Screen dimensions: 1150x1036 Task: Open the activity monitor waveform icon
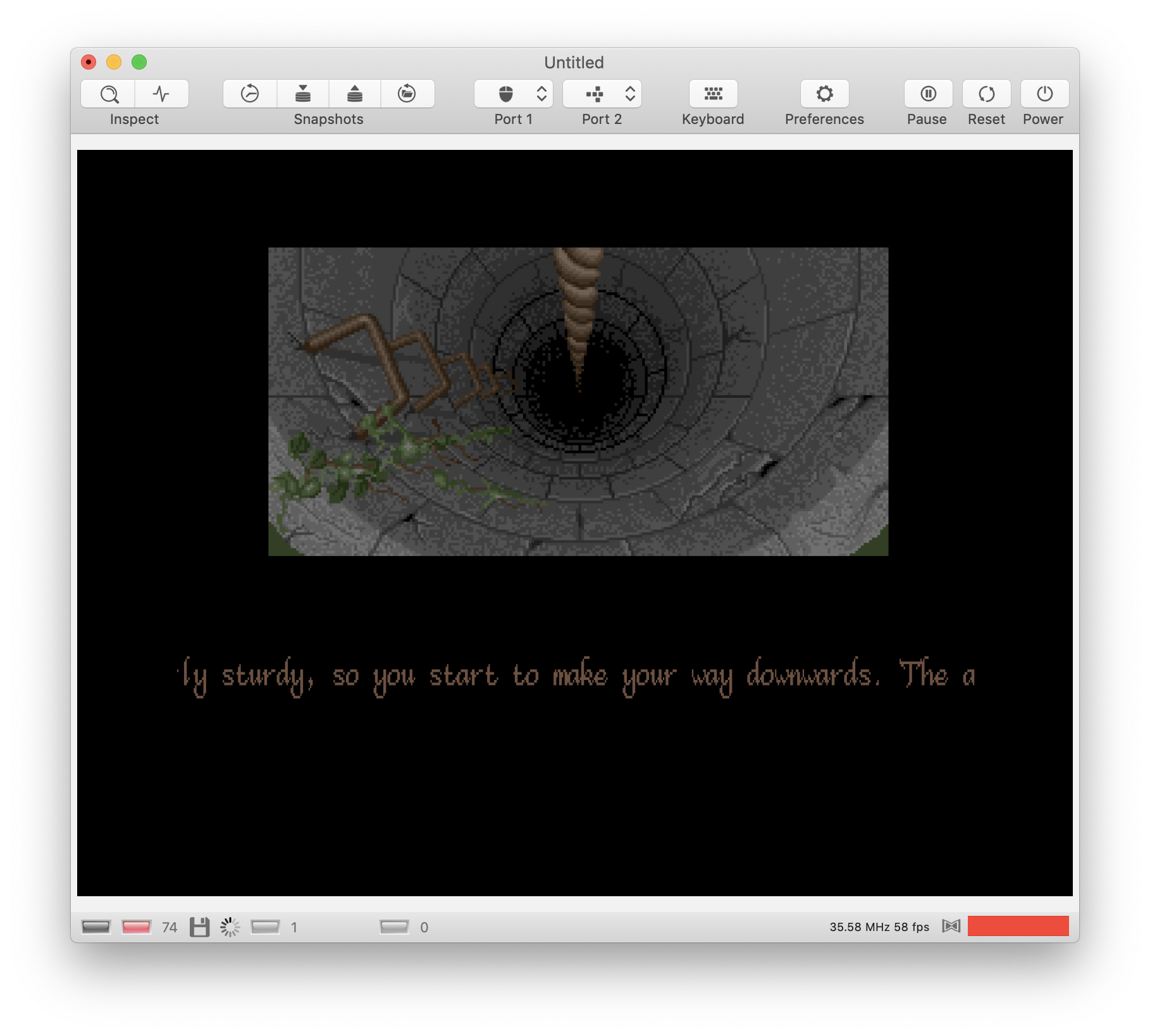161,94
